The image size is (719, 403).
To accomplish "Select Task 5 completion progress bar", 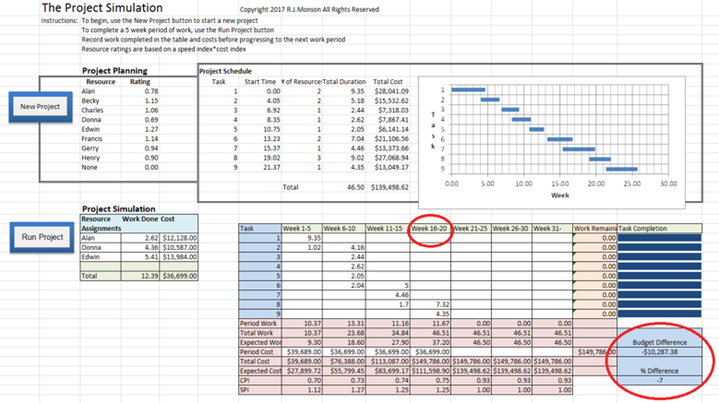I will 659,276.
